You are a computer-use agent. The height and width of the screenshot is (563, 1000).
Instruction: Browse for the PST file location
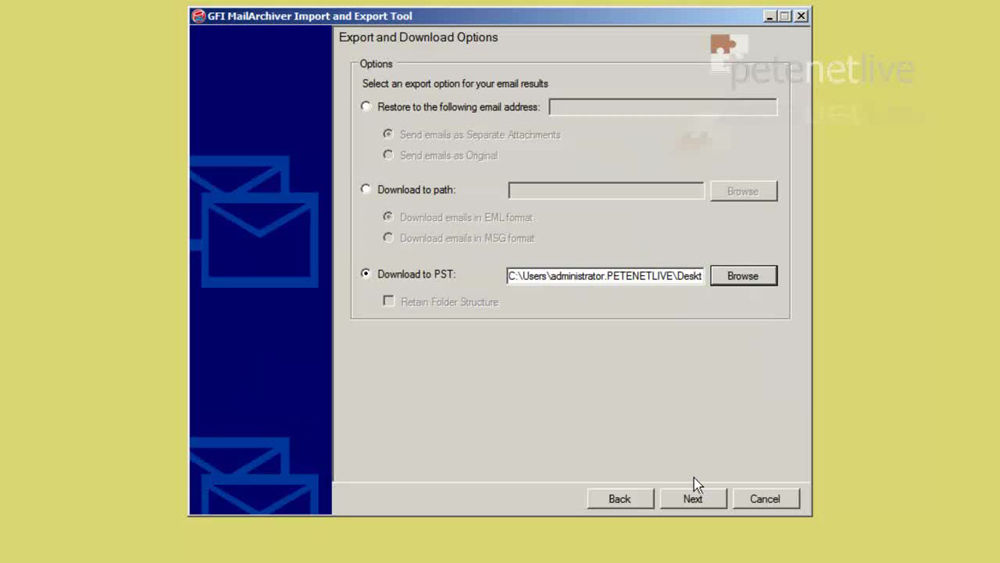(744, 275)
